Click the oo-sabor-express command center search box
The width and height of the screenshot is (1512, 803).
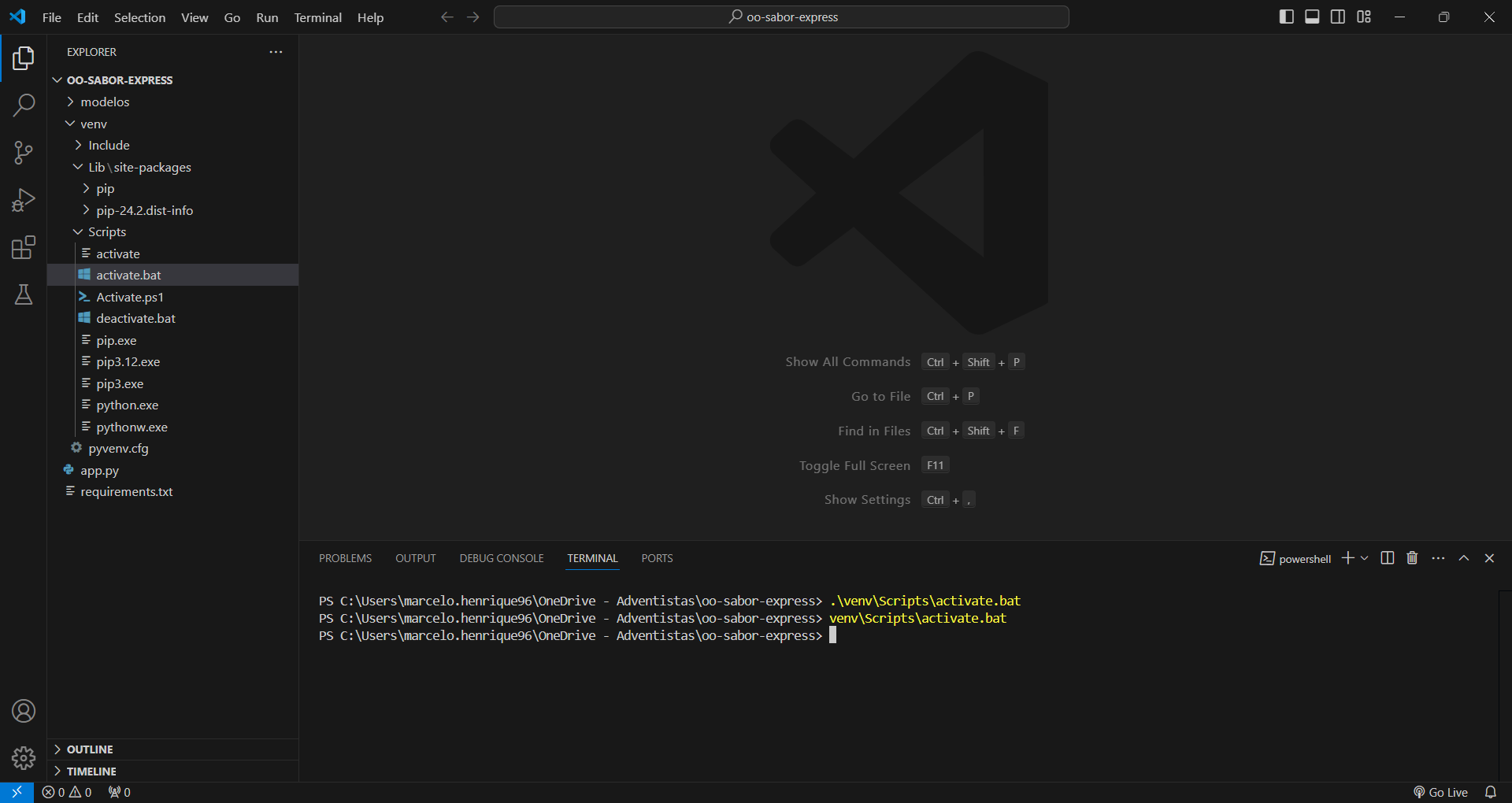coord(781,17)
